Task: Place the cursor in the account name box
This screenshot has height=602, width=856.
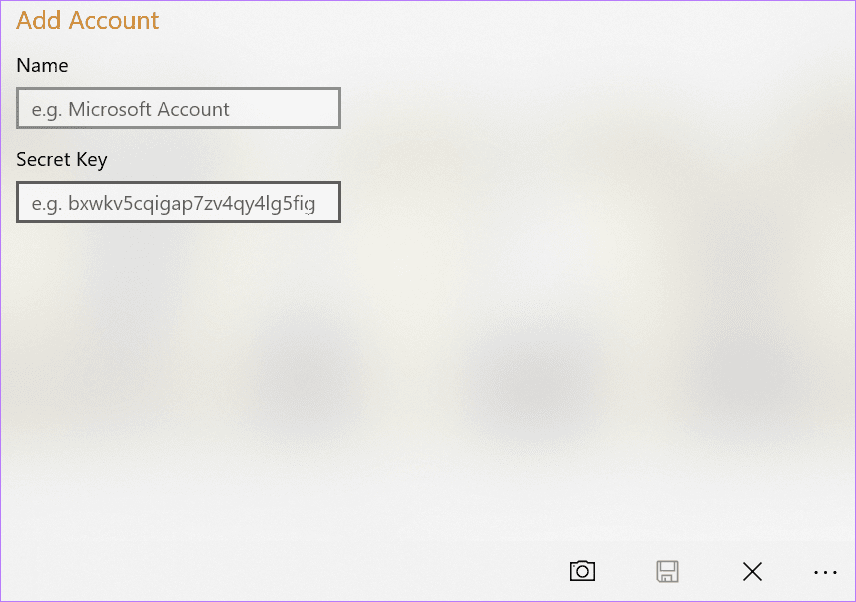Action: (x=179, y=108)
